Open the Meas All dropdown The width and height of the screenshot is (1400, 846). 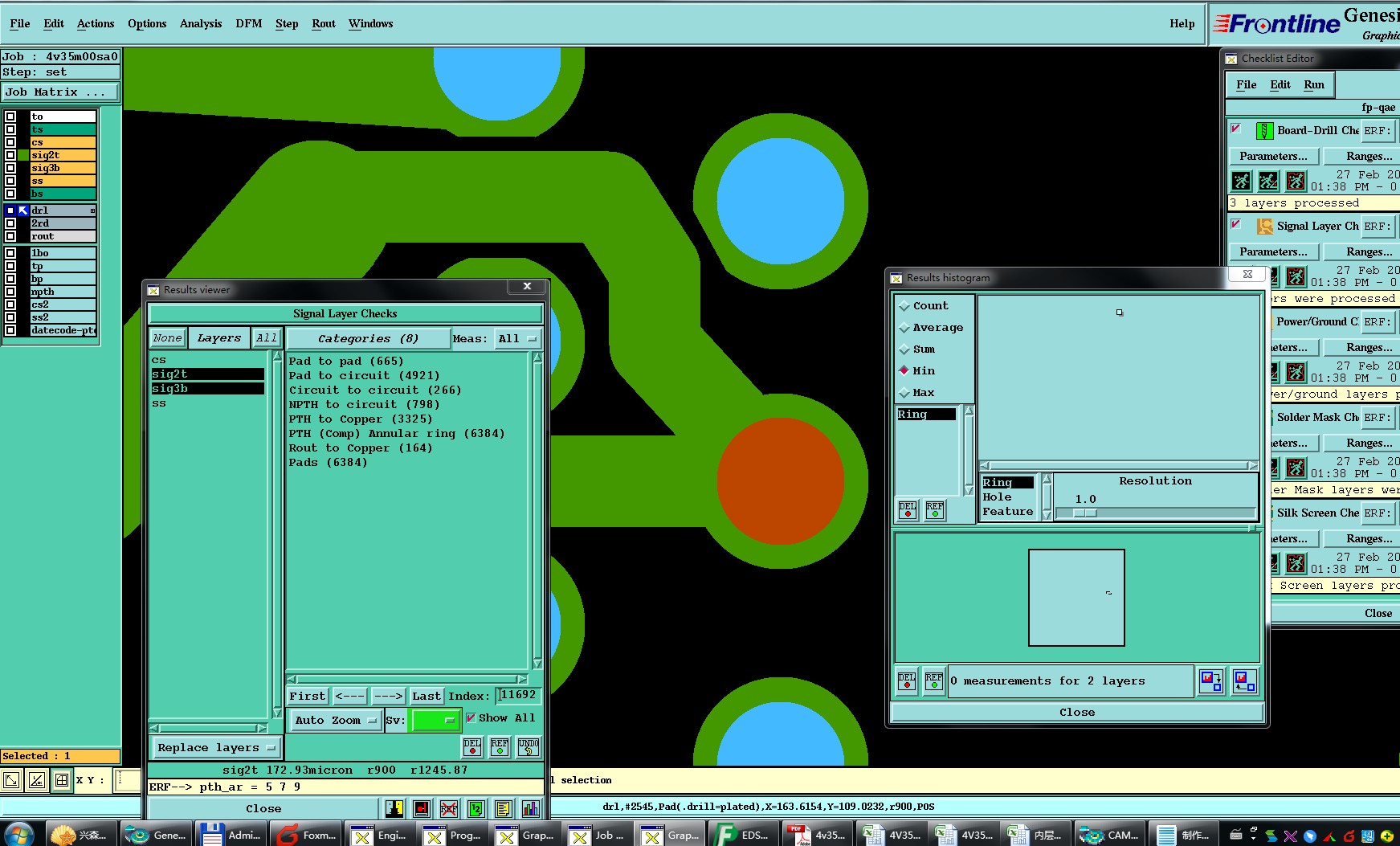pos(517,339)
